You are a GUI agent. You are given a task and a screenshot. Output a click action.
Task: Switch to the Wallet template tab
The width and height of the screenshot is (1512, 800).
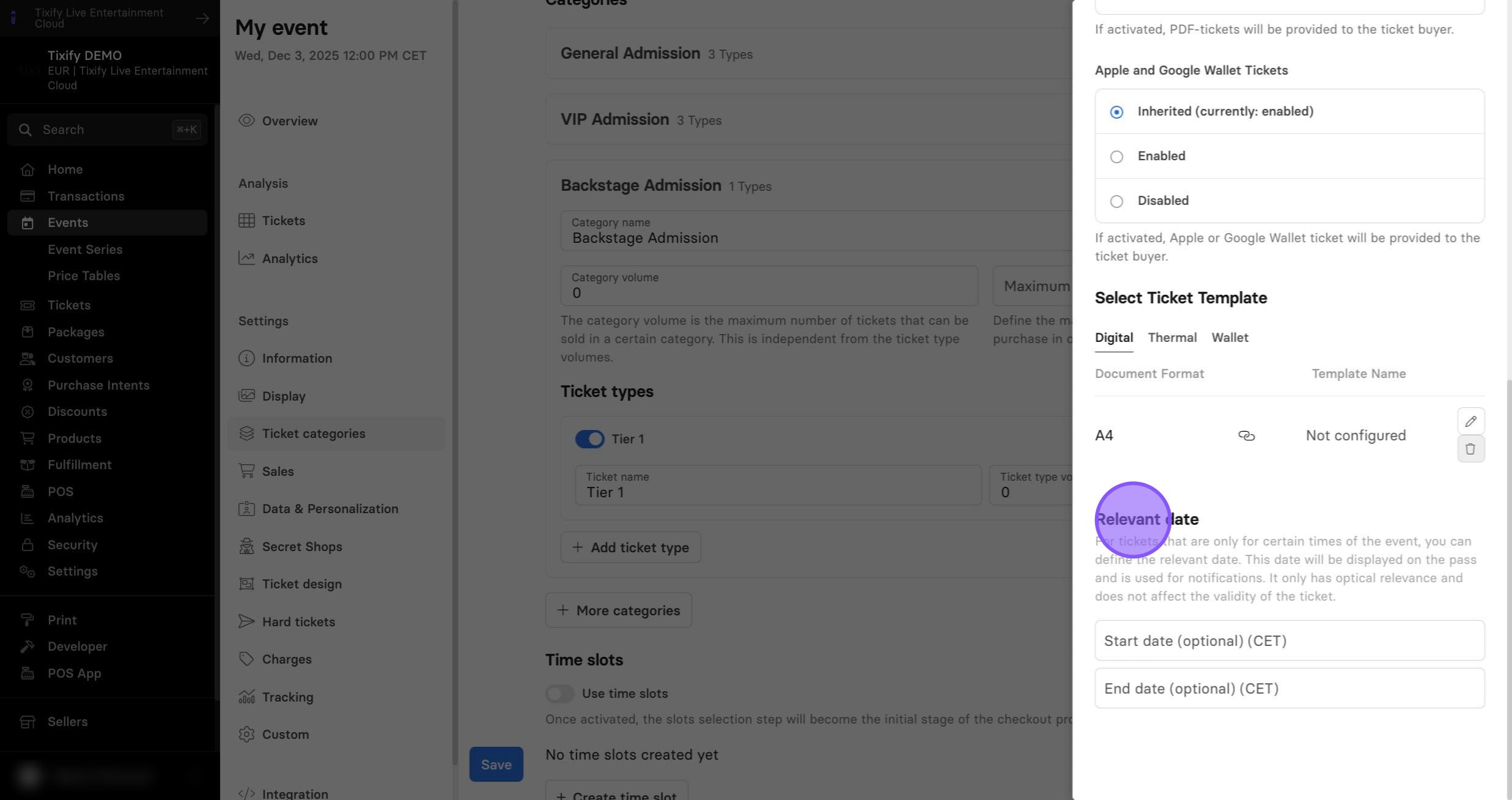1230,338
